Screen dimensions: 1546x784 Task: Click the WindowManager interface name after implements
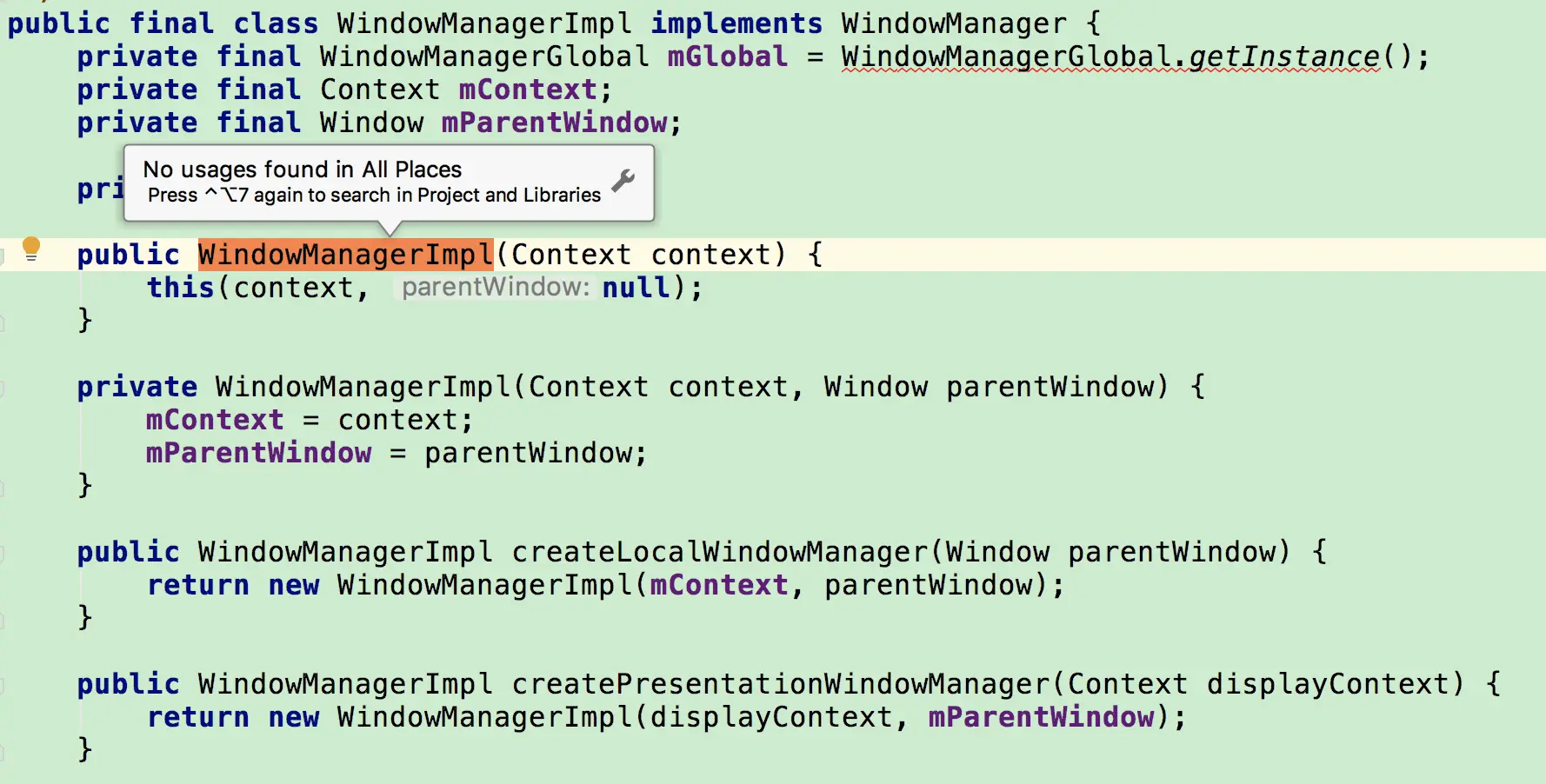[953, 23]
